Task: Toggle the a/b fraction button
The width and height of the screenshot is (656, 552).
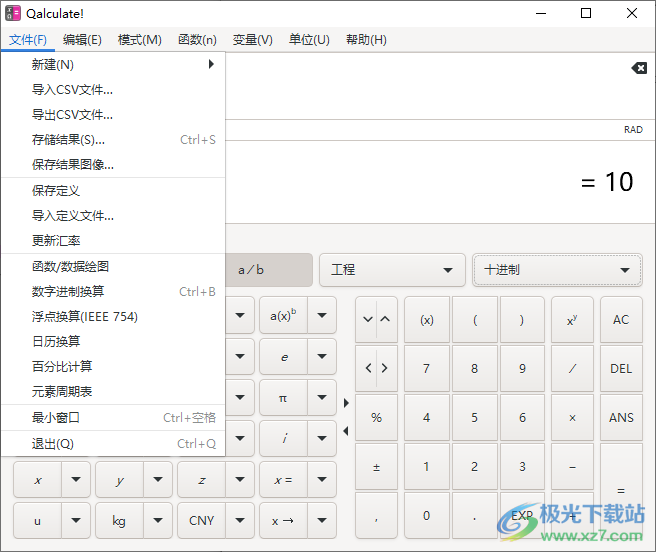Action: (269, 270)
